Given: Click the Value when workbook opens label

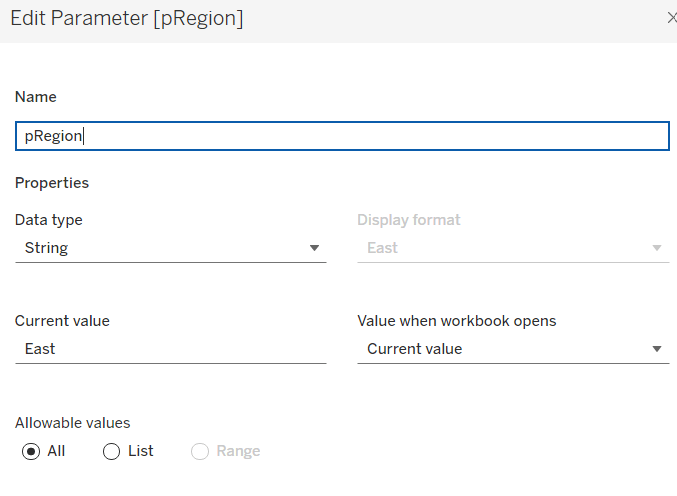Looking at the screenshot, I should pos(456,321).
